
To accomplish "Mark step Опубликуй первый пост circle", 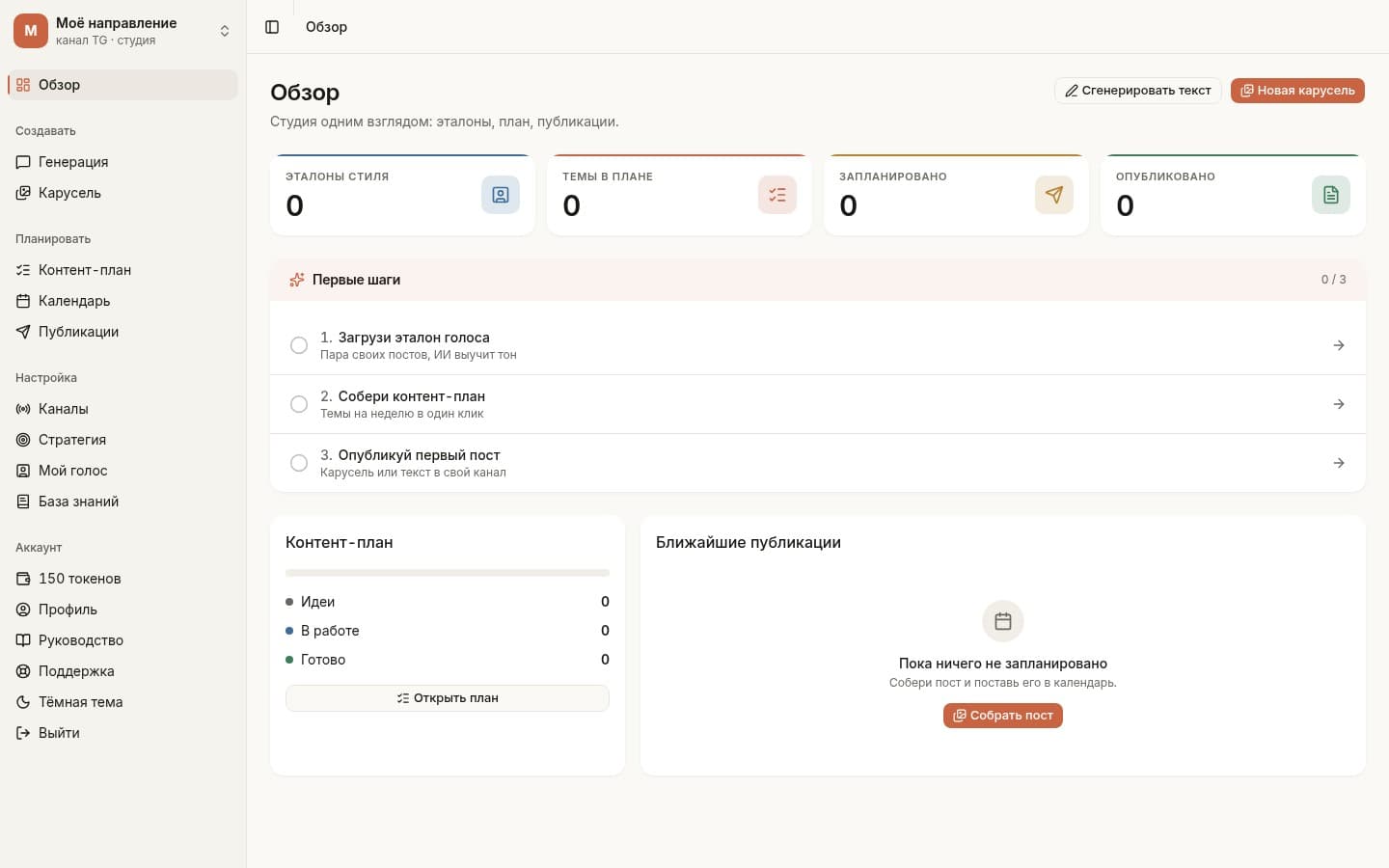I will 299,463.
